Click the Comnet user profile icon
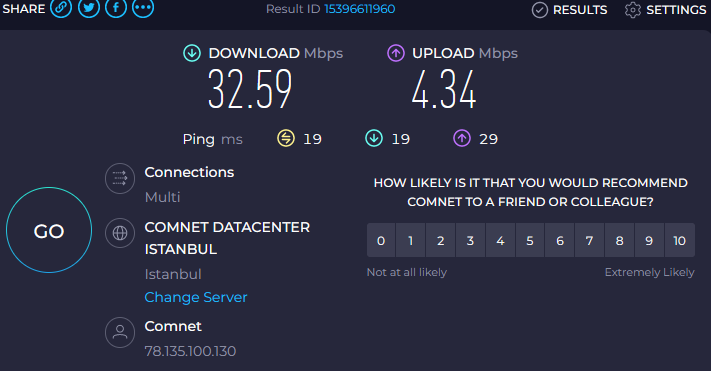This screenshot has height=371, width=711. point(120,332)
